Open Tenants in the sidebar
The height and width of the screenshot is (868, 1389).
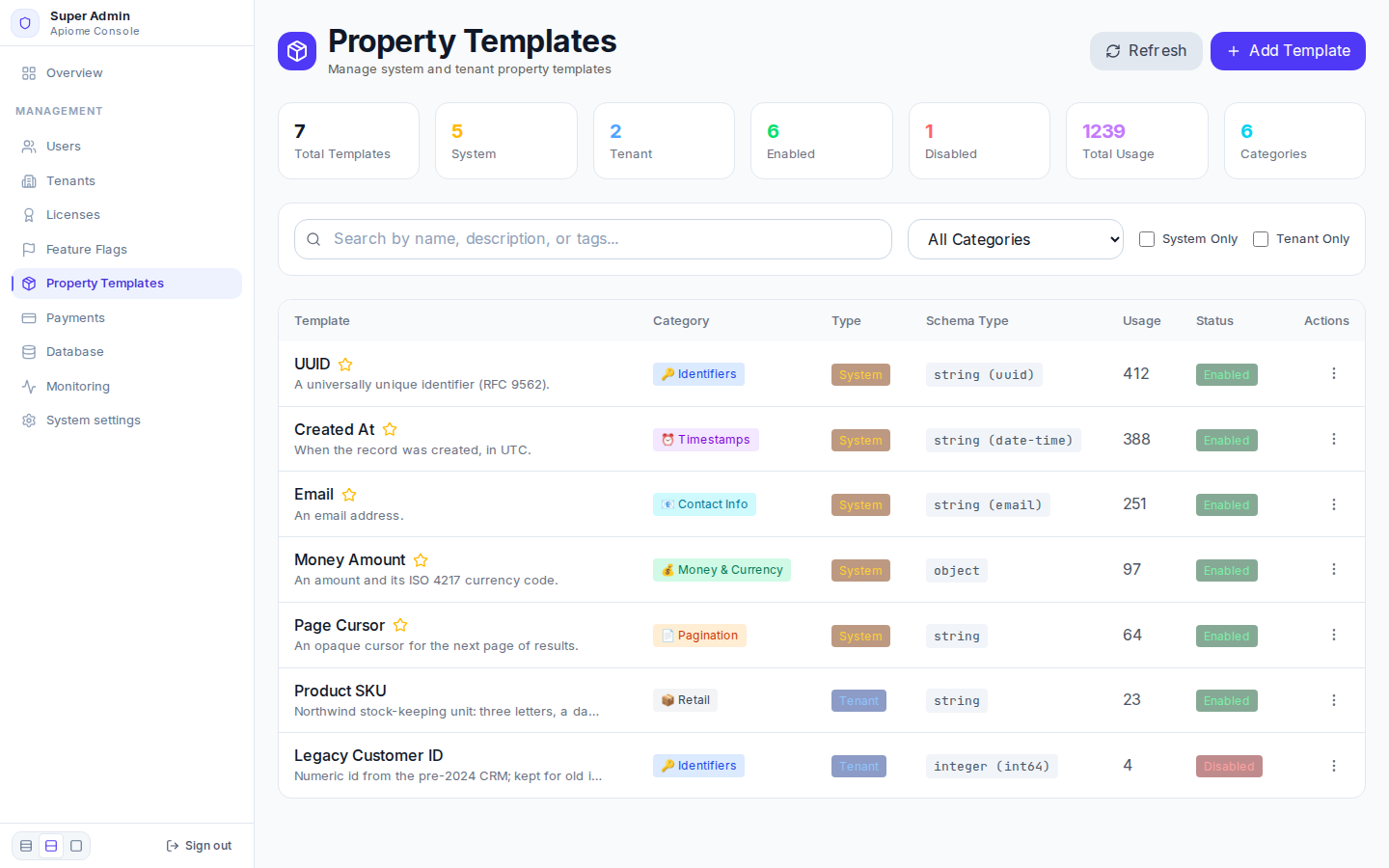(x=127, y=181)
